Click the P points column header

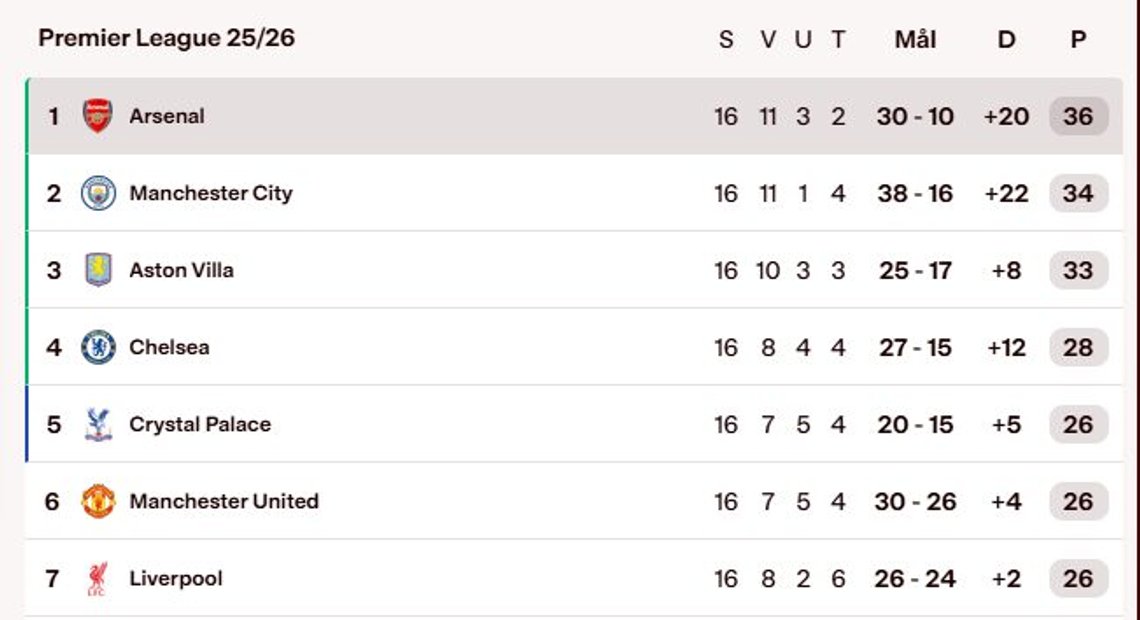click(1078, 39)
